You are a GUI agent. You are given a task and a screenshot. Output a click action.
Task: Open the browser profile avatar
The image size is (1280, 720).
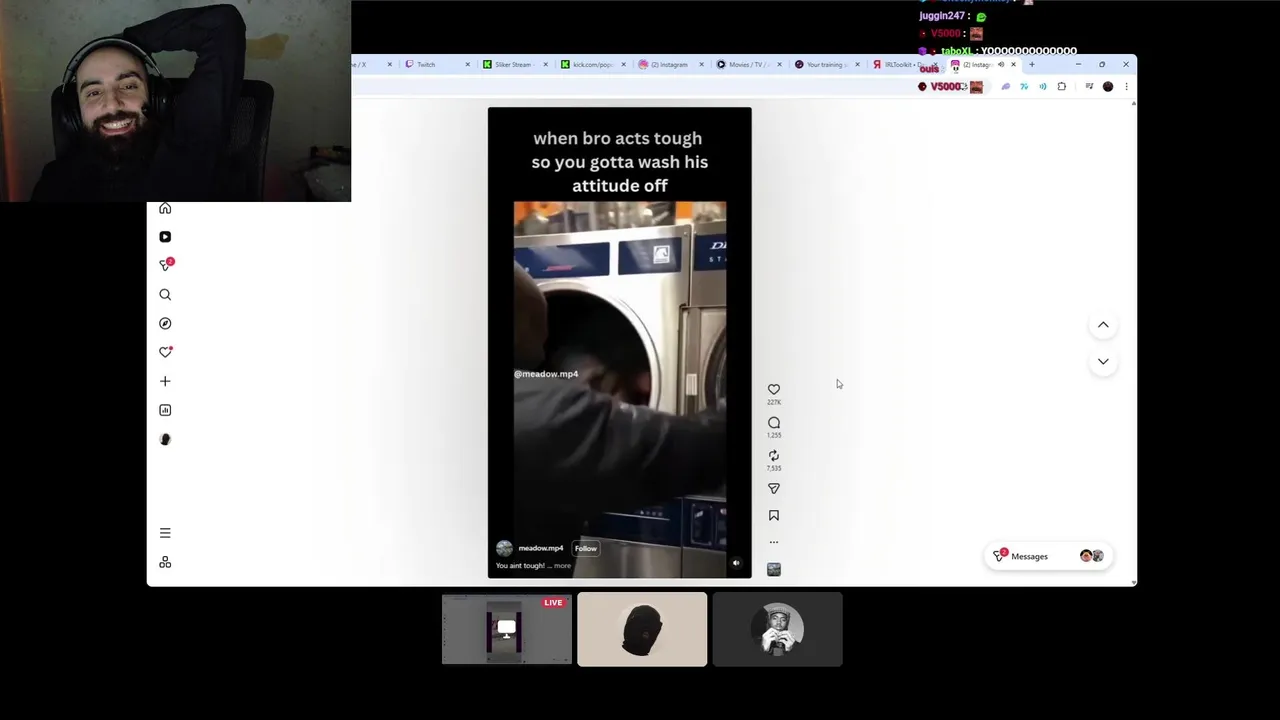[x=1108, y=87]
